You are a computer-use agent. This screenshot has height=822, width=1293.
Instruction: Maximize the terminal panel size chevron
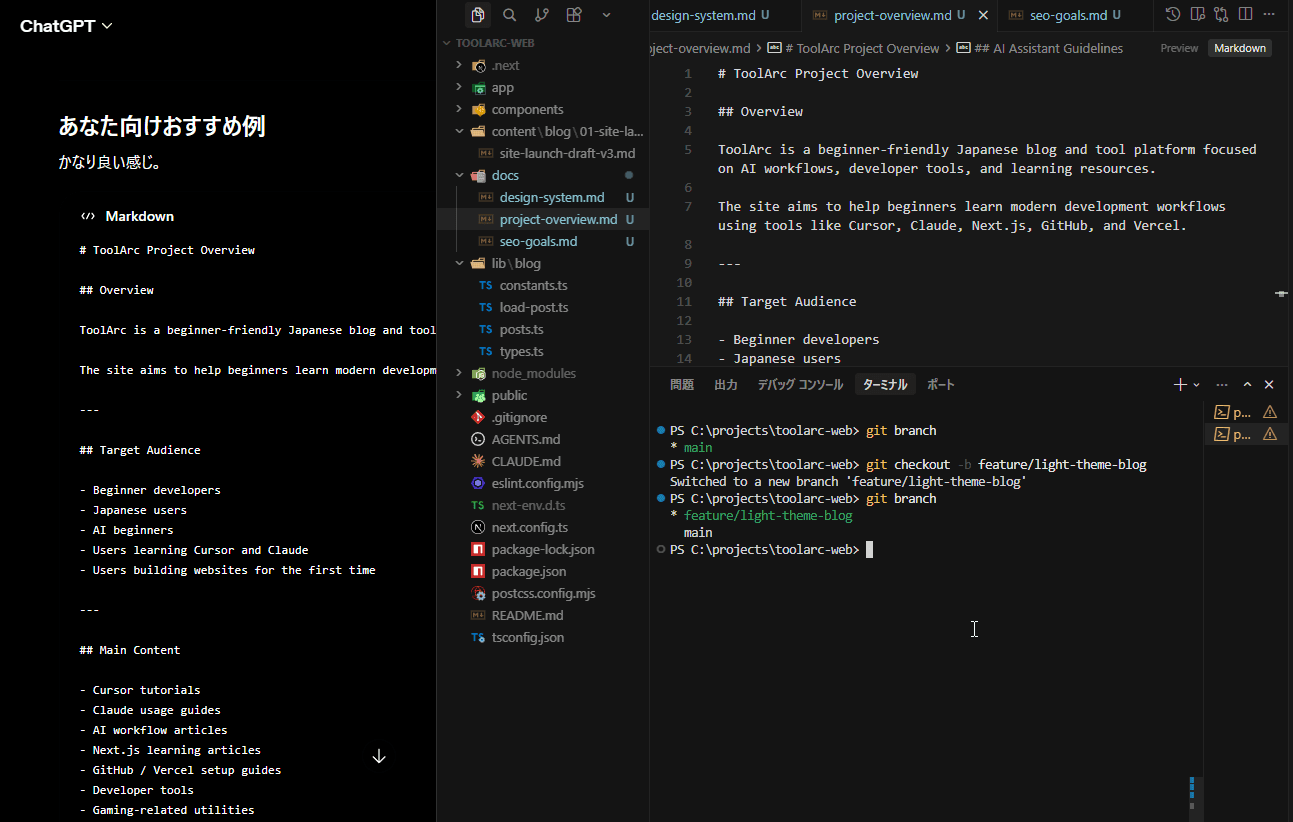(1247, 384)
